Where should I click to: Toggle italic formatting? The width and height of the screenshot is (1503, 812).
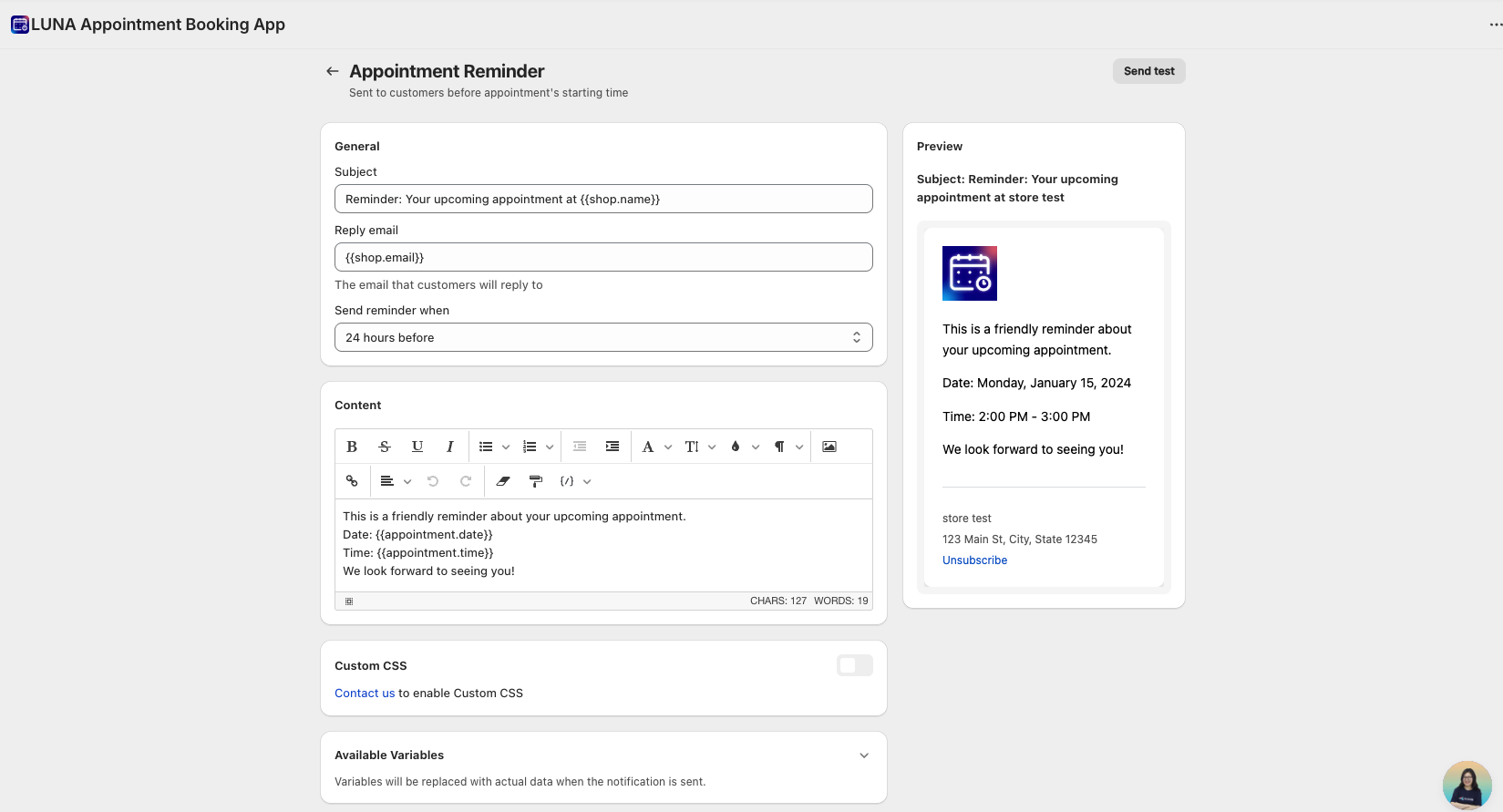tap(449, 447)
